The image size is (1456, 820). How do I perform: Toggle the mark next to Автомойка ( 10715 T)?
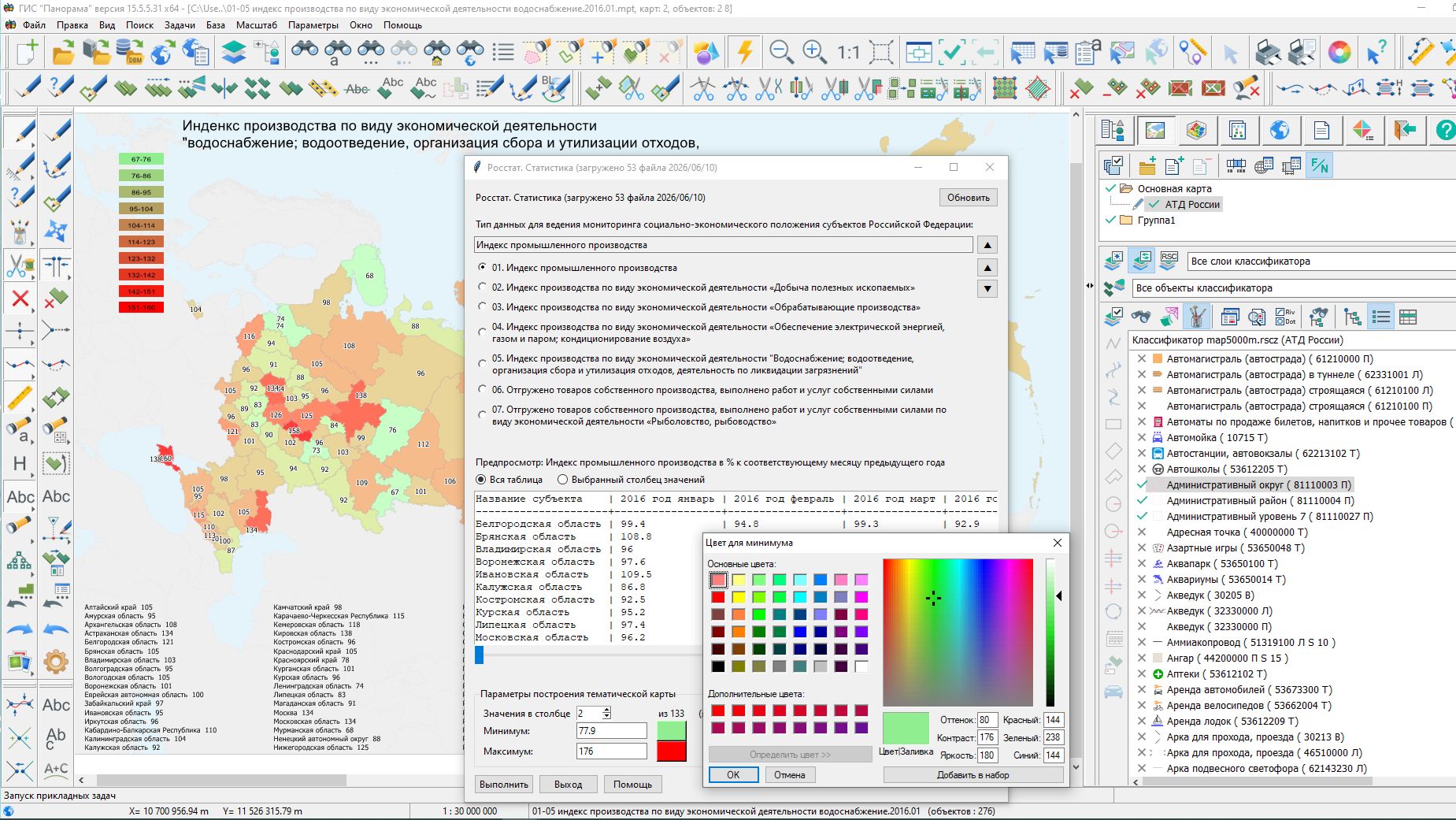(x=1142, y=437)
